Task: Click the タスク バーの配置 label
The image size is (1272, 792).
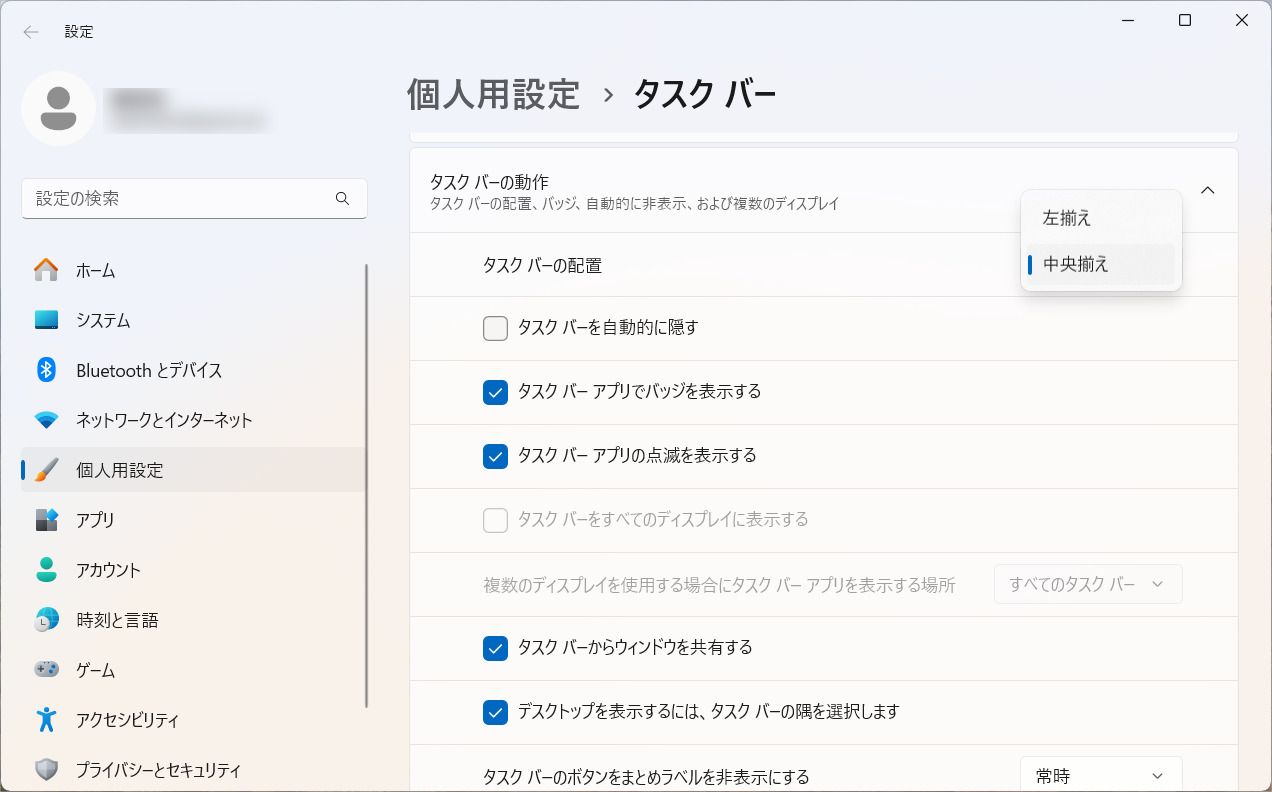Action: click(542, 265)
